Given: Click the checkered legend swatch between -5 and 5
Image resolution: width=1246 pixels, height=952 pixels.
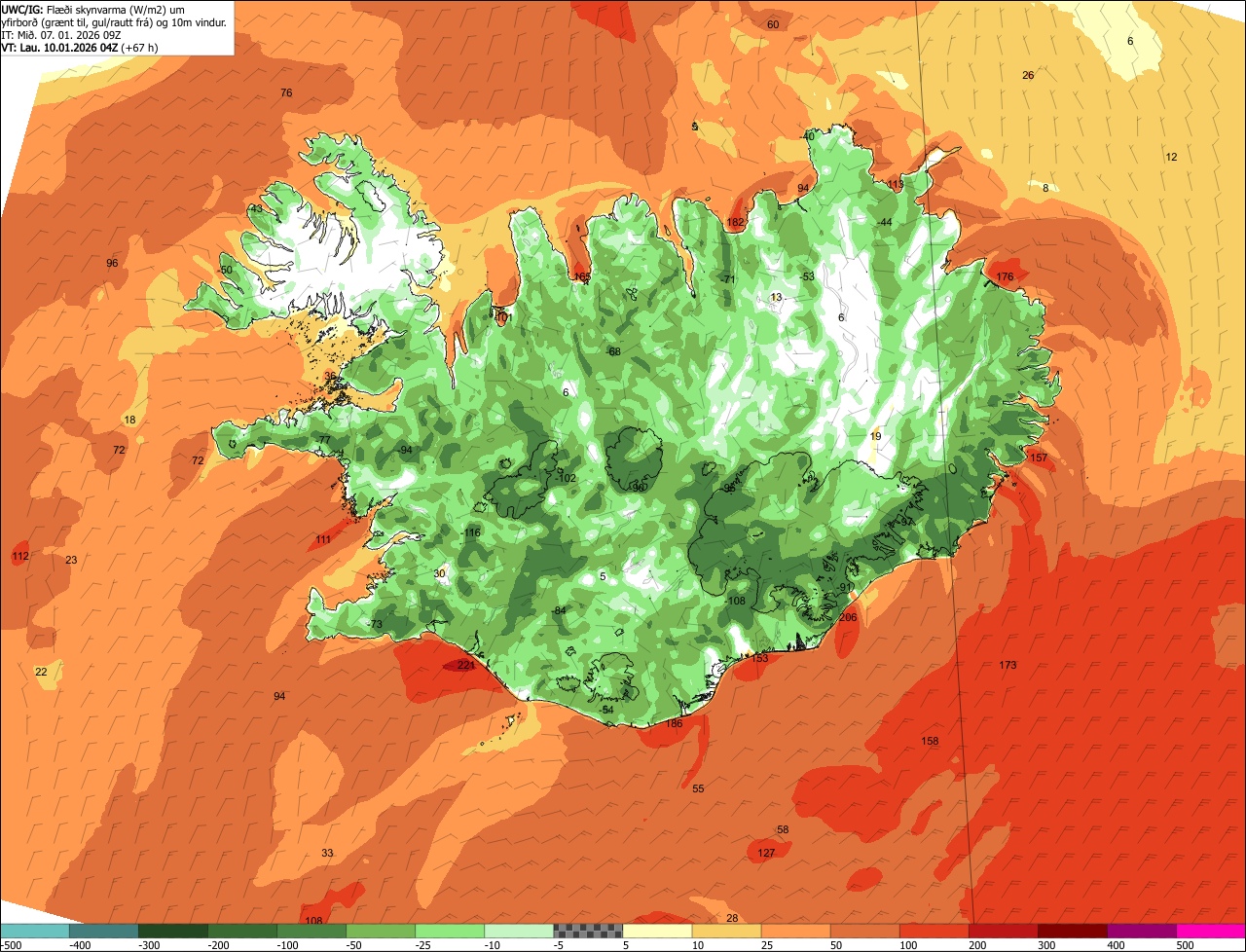Looking at the screenshot, I should tap(588, 931).
